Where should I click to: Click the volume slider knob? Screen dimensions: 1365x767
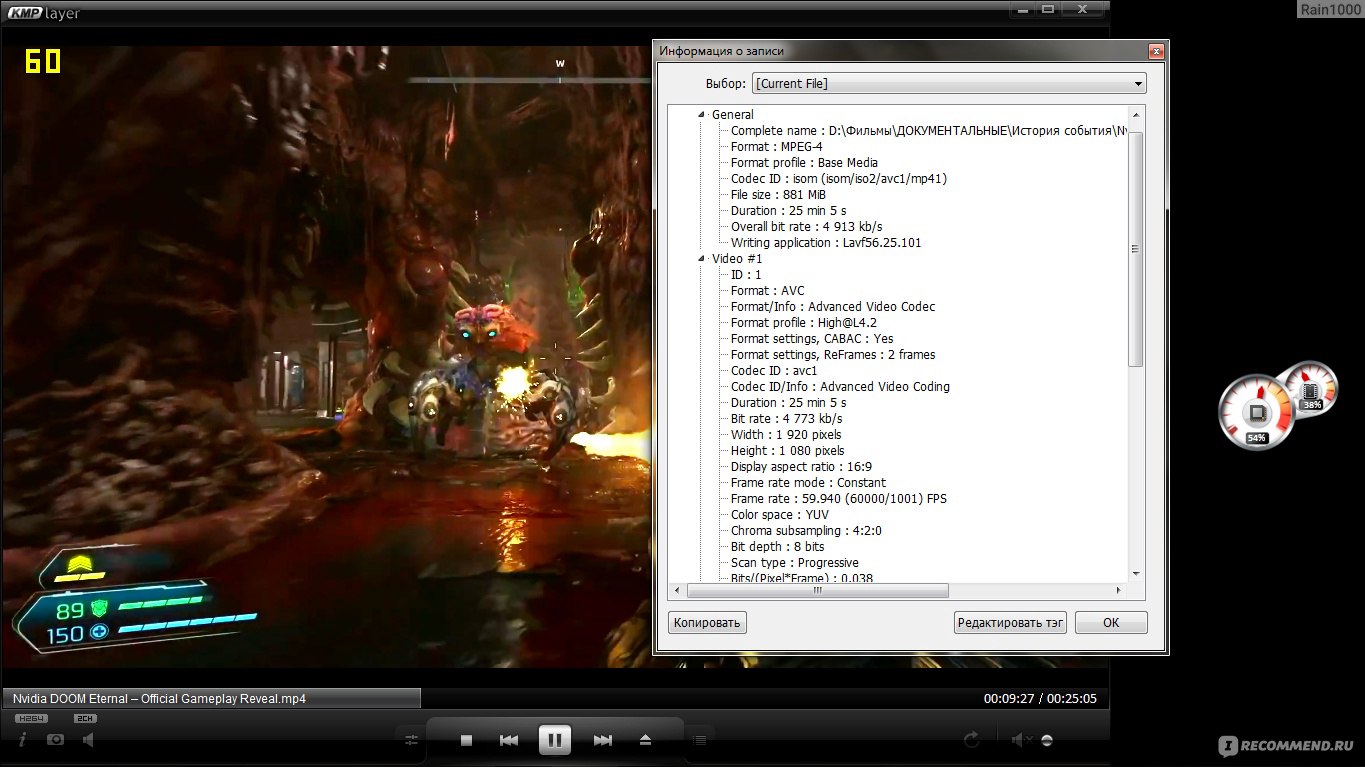(1047, 740)
